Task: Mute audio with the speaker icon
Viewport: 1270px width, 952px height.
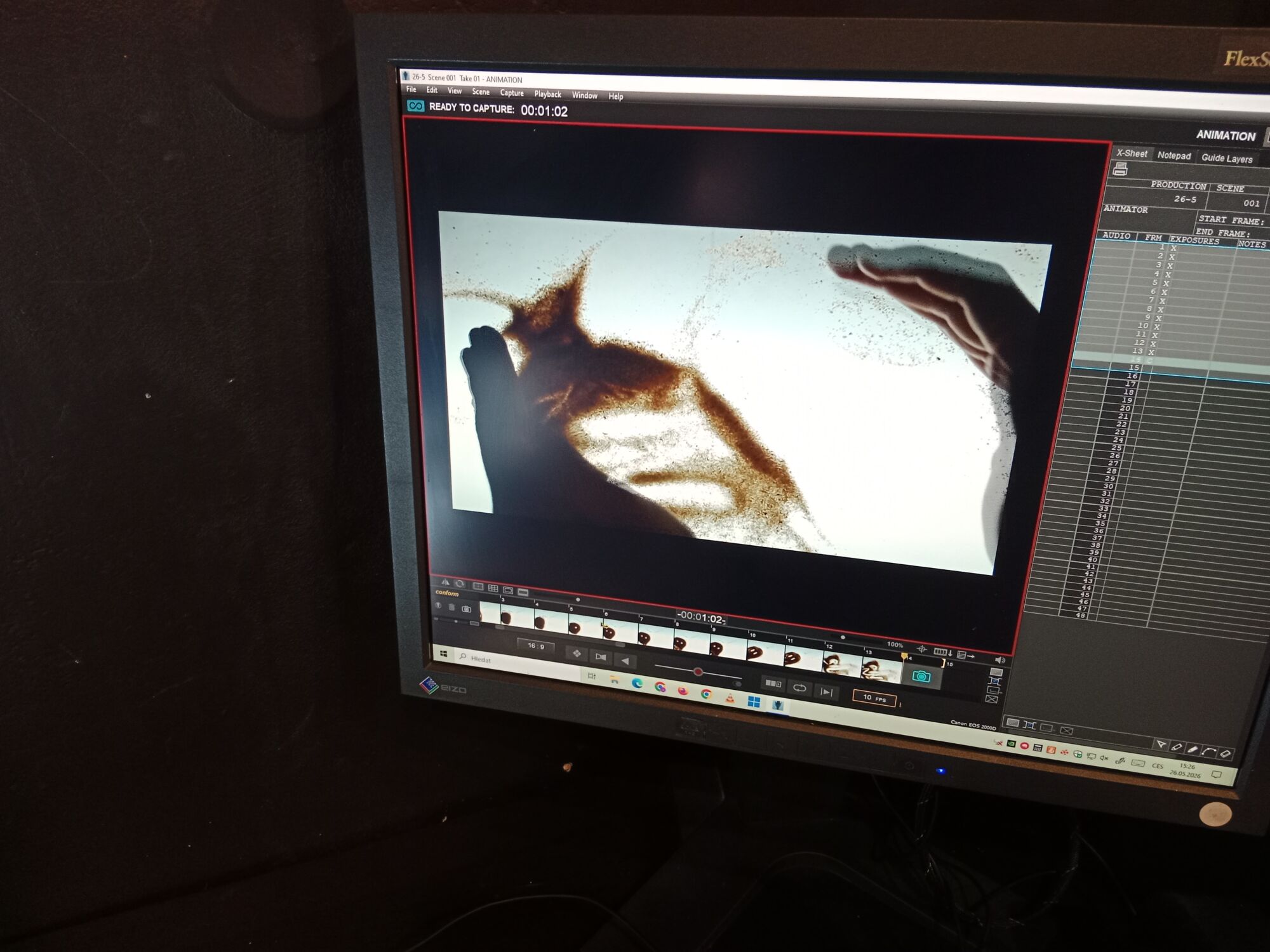Action: pos(1000,660)
